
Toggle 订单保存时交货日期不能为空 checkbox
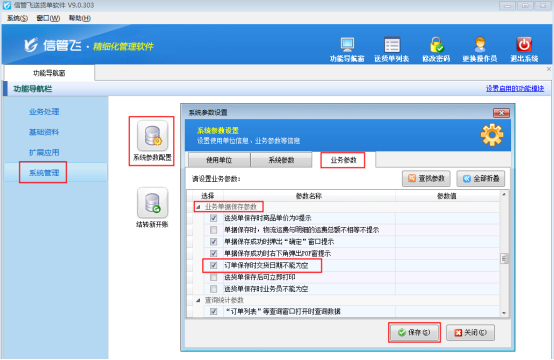pos(213,265)
